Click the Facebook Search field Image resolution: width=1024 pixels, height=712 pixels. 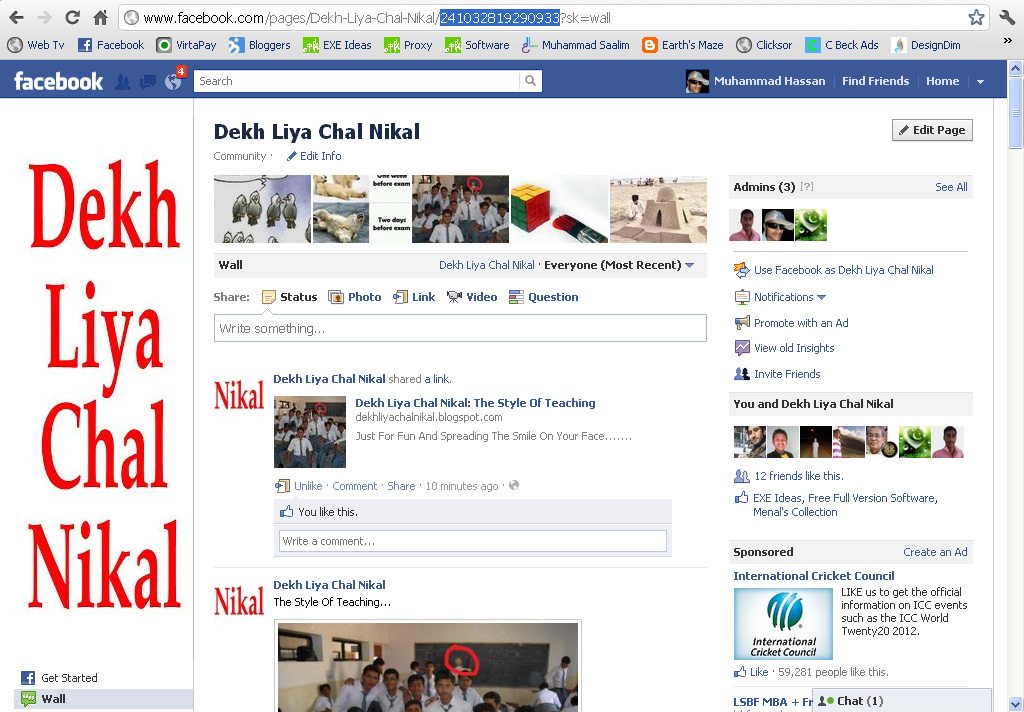(x=357, y=81)
